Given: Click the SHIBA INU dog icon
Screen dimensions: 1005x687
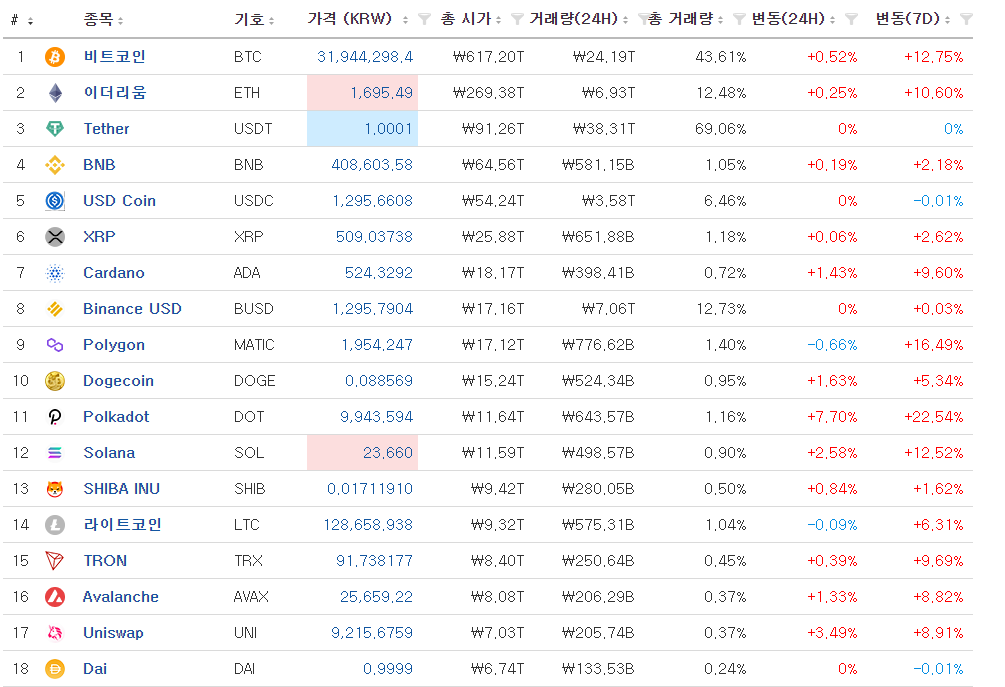Looking at the screenshot, I should (55, 488).
